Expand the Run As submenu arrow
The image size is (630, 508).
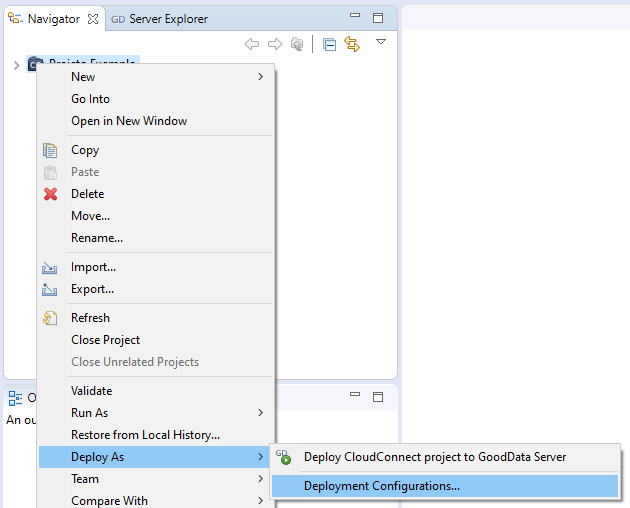[261, 413]
